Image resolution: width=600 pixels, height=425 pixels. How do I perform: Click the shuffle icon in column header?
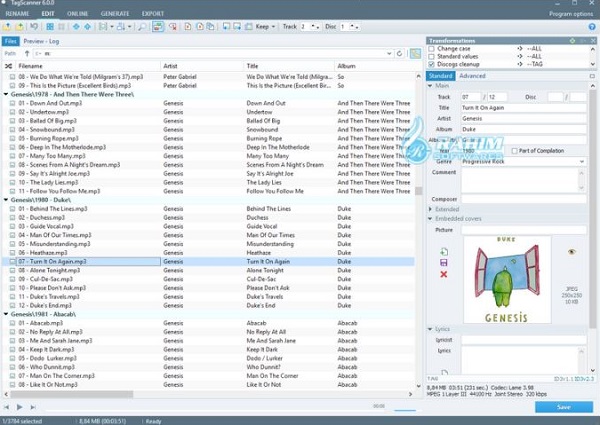click(x=11, y=65)
